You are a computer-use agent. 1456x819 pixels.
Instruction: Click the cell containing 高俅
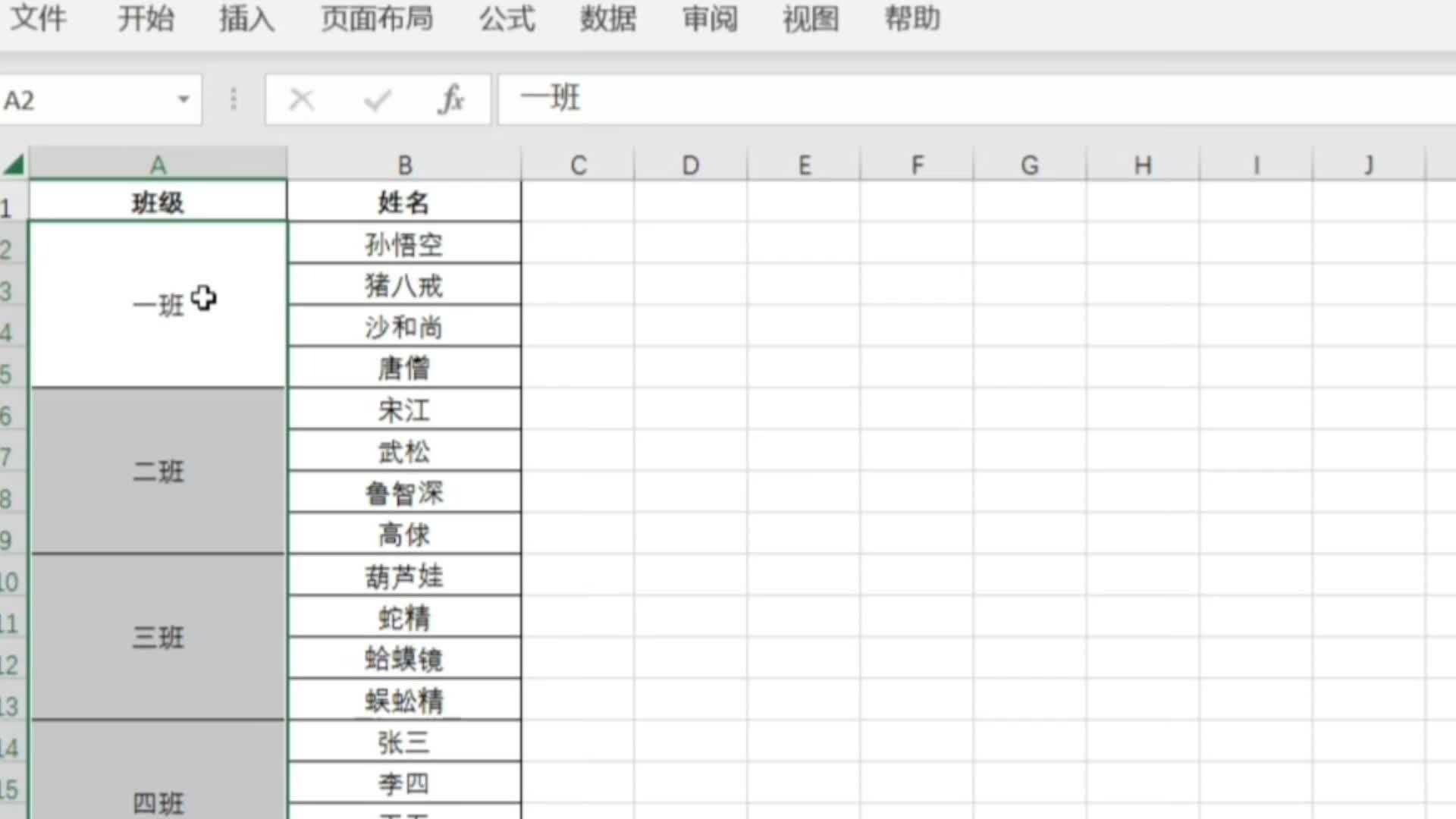(404, 534)
